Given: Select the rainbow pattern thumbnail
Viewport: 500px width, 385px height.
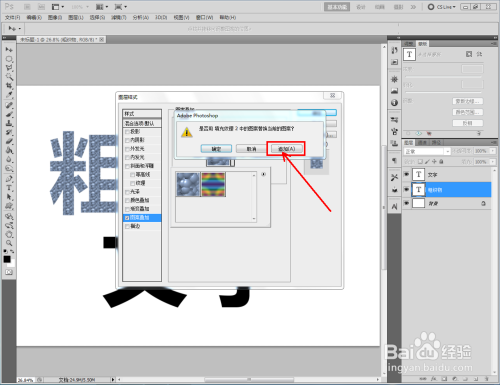Looking at the screenshot, I should coord(213,184).
